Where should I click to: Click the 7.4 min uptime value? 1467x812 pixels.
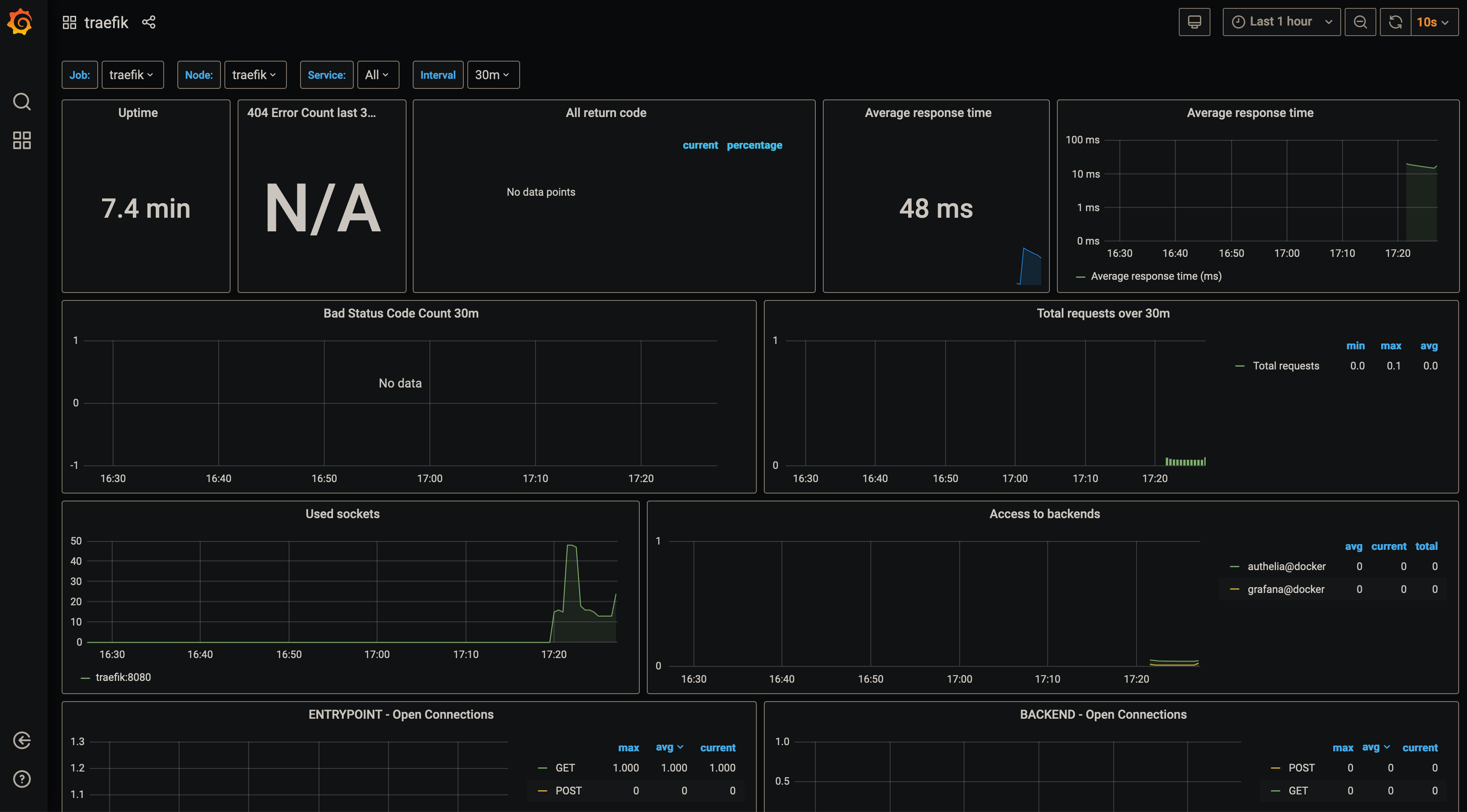[x=146, y=208]
